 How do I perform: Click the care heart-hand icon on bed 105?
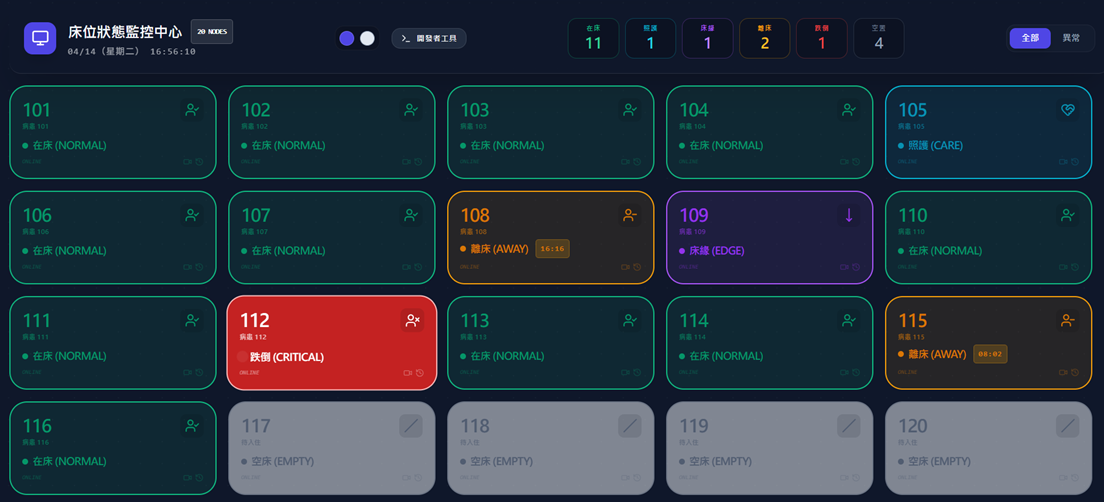tap(1067, 110)
